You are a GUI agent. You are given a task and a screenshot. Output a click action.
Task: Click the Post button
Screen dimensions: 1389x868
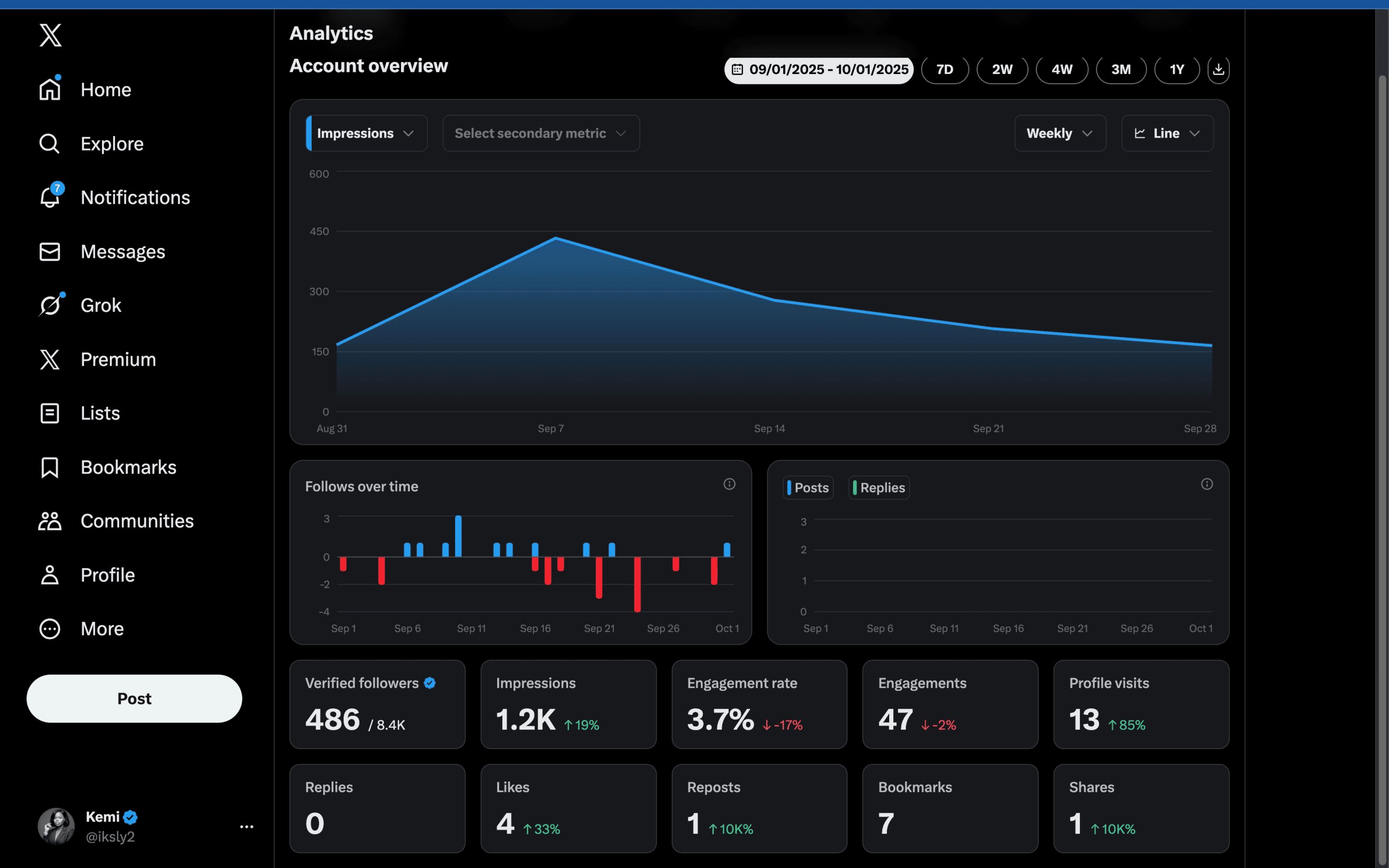(134, 698)
